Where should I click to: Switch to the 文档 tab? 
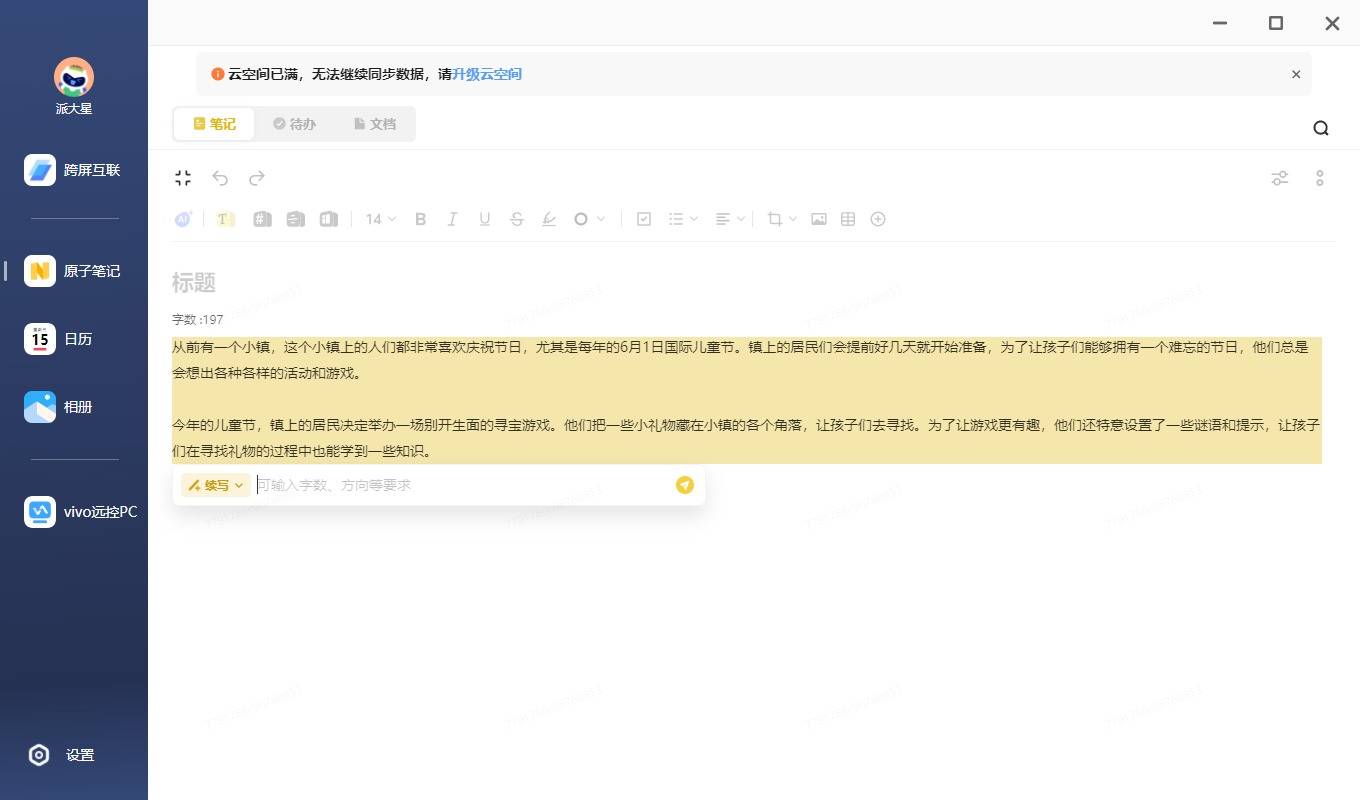375,124
